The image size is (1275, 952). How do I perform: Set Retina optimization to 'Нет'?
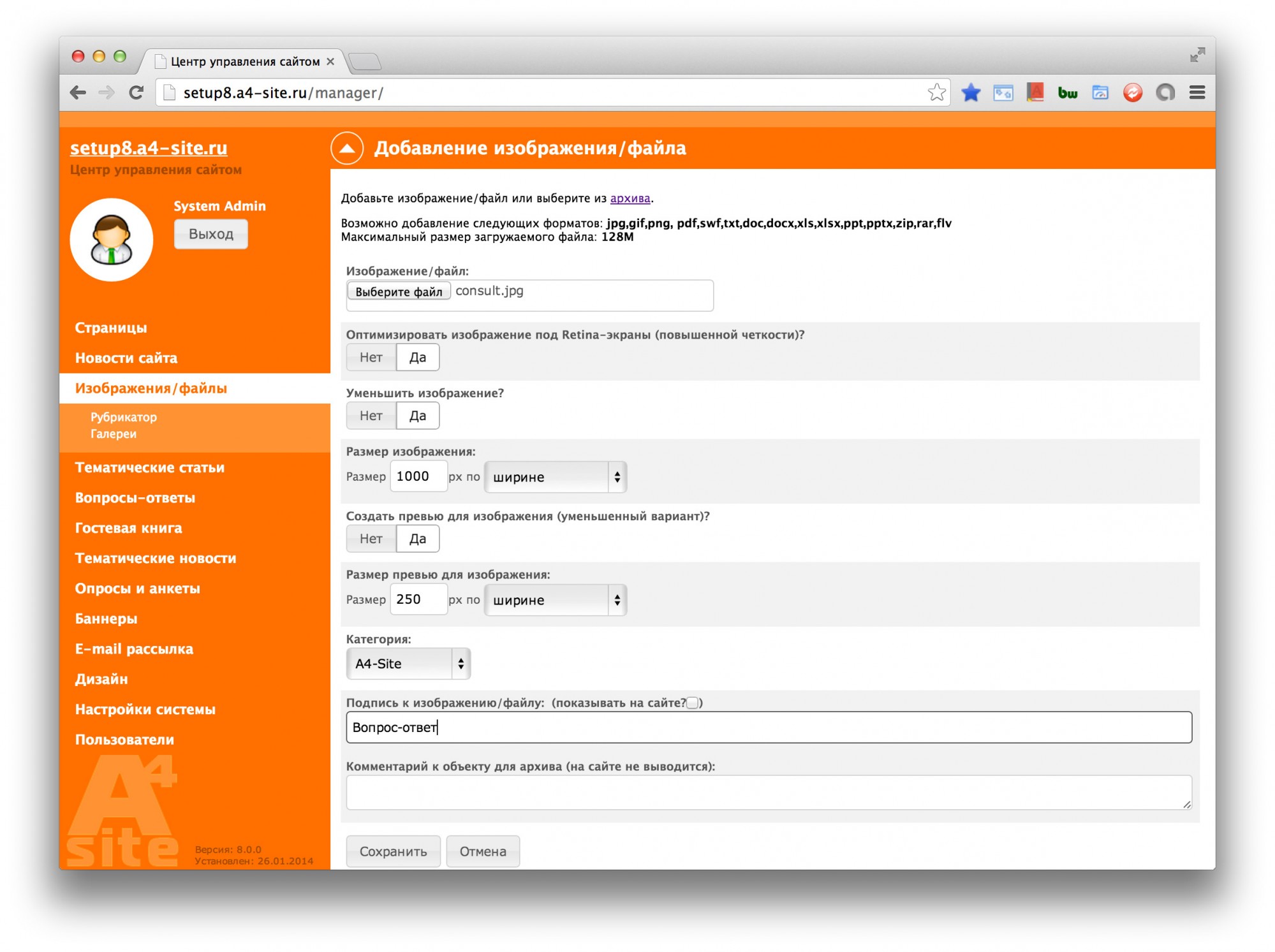[371, 358]
